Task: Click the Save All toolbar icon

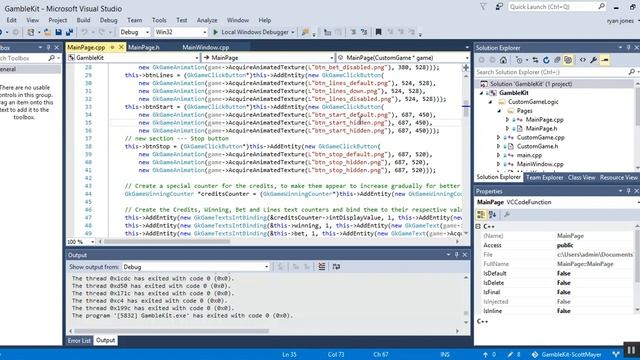Action: 69,32
